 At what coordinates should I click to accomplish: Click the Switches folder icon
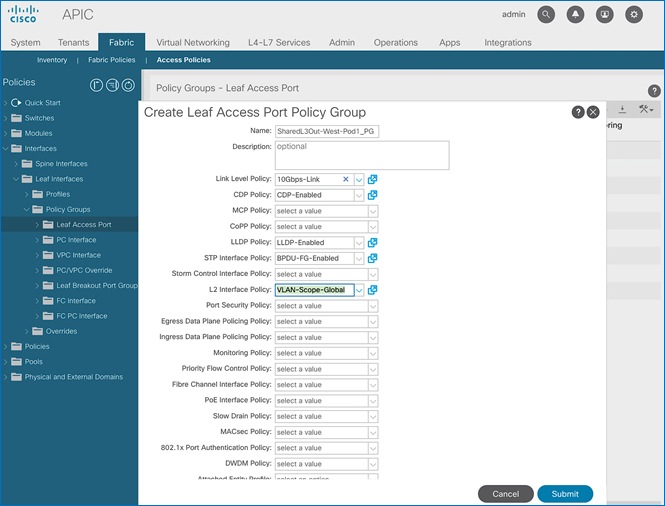tap(16, 118)
